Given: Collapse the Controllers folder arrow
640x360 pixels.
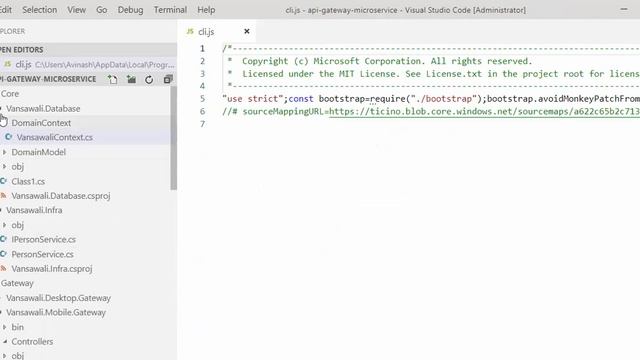Looking at the screenshot, I should point(4,342).
